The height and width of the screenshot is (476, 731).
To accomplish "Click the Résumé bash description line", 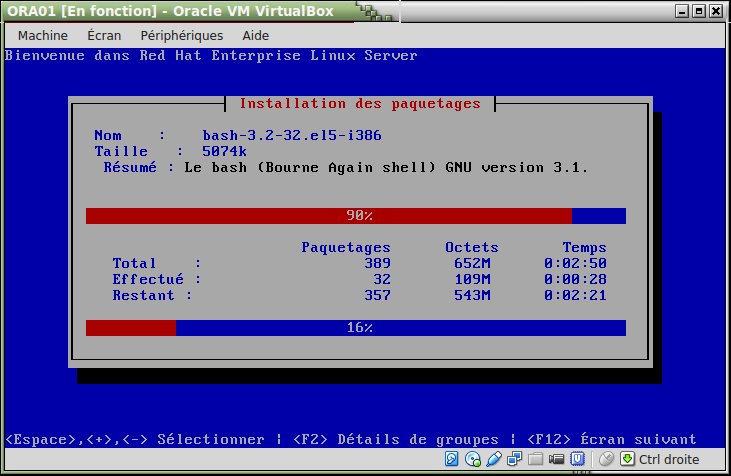I will pos(345,167).
